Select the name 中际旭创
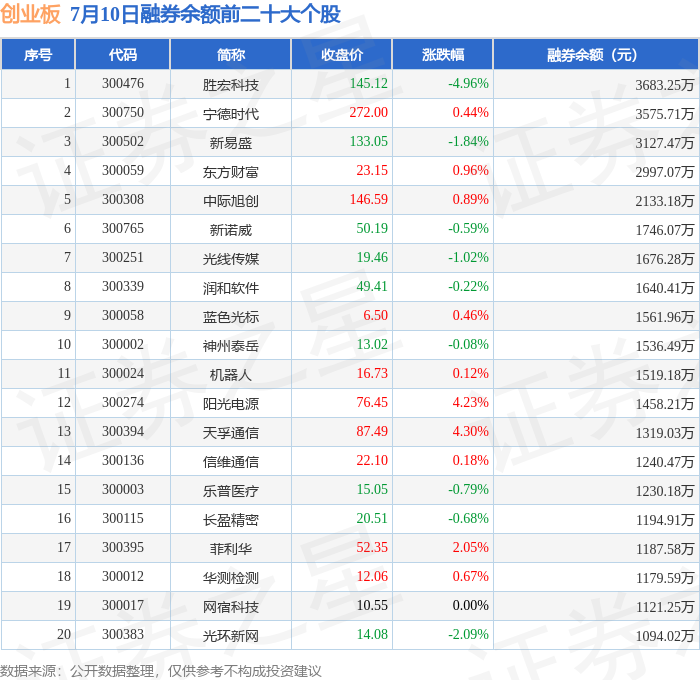 click(x=231, y=201)
